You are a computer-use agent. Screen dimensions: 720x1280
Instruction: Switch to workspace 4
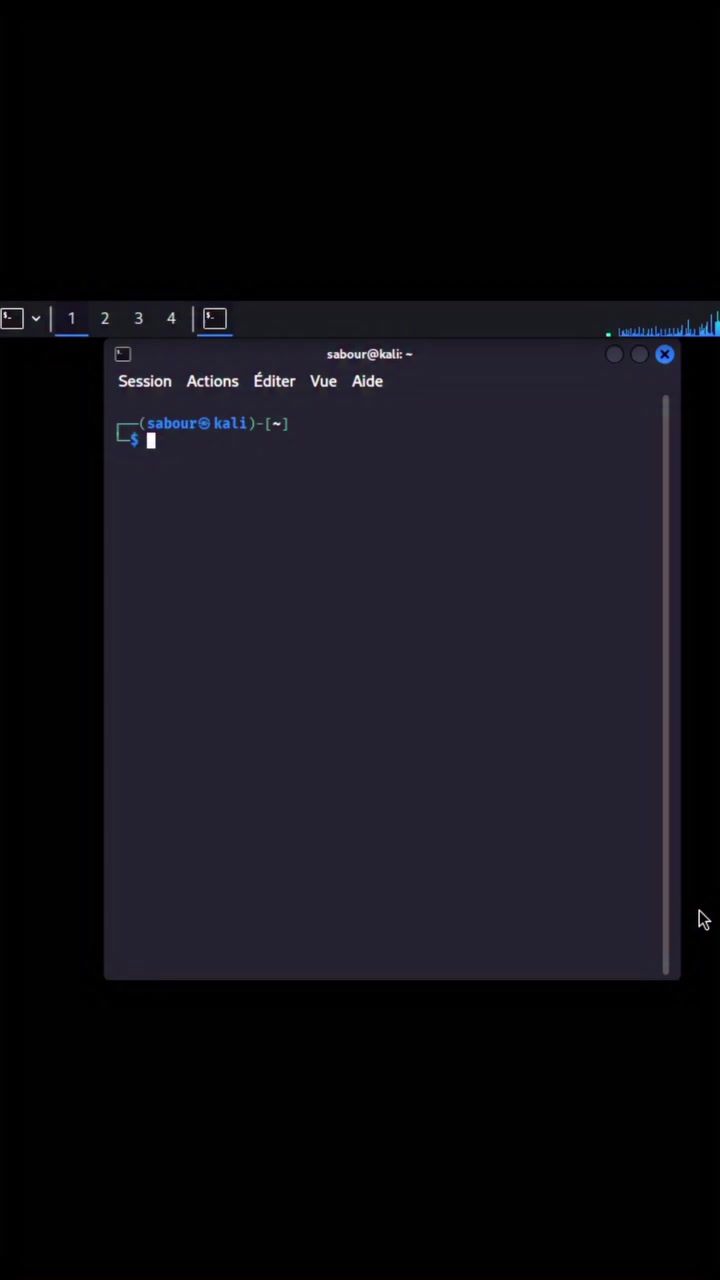171,319
